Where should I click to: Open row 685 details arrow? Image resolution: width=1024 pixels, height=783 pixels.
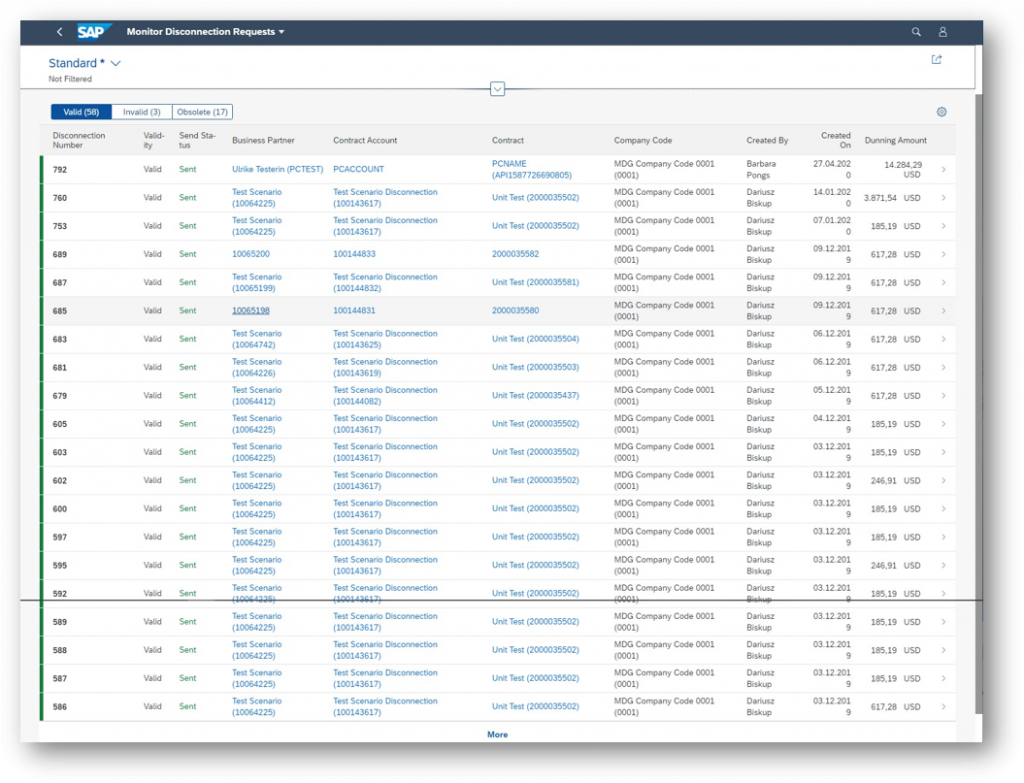click(944, 311)
